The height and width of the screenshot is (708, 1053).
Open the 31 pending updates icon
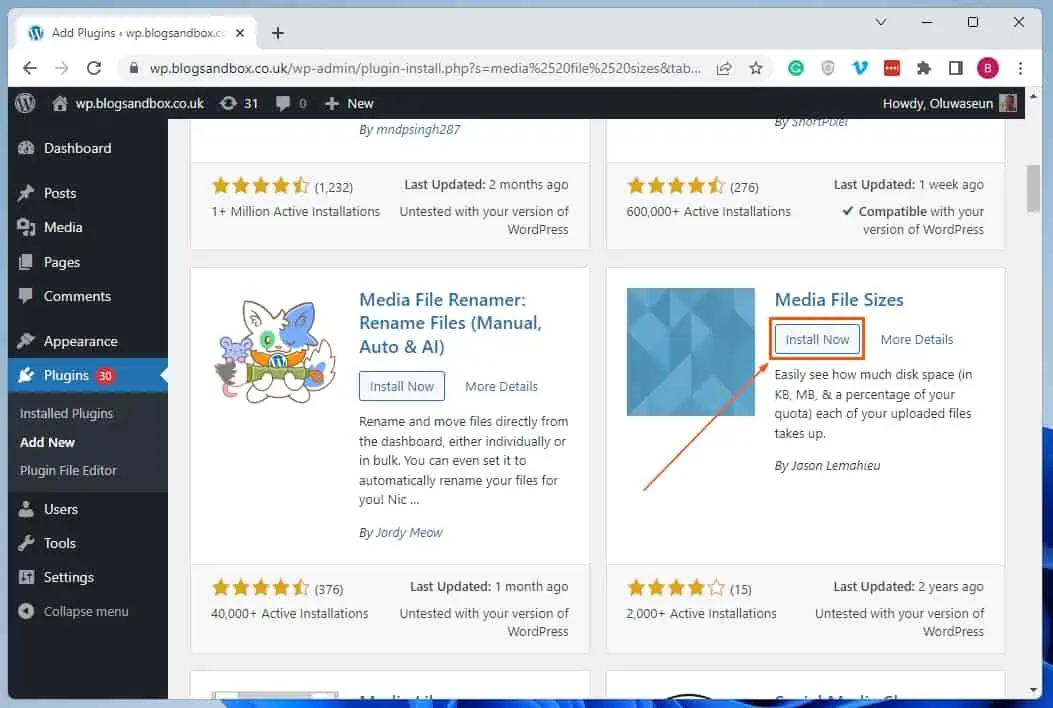(x=239, y=103)
